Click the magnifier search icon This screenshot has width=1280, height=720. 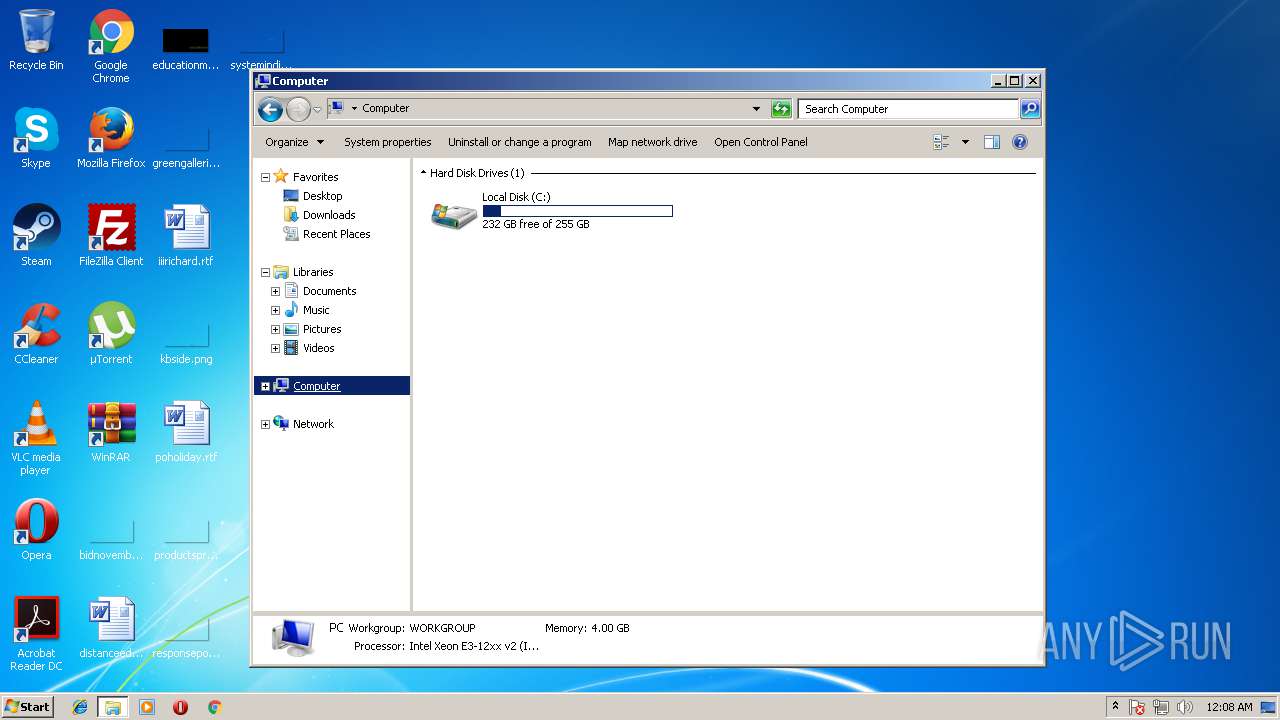click(1030, 109)
